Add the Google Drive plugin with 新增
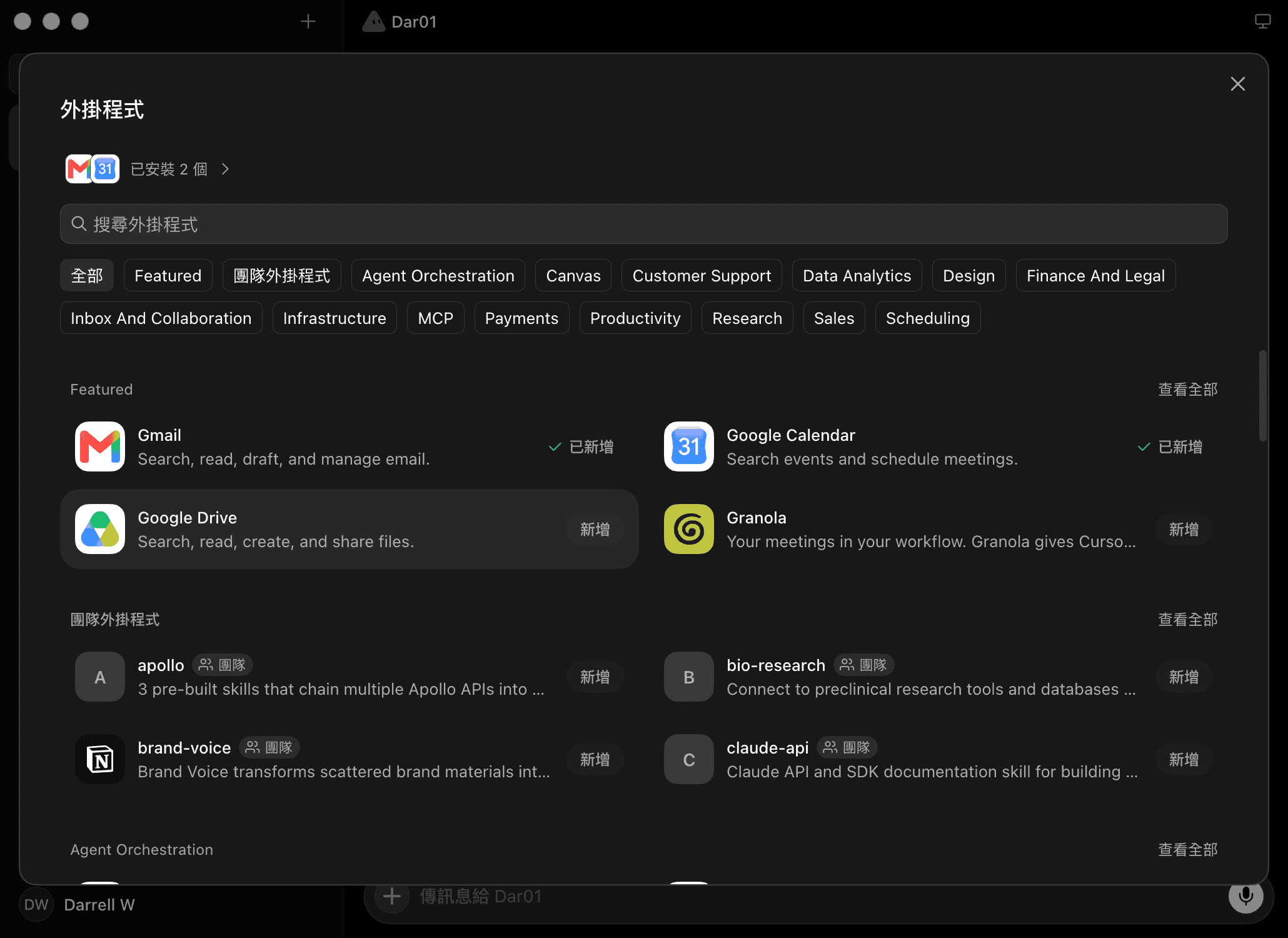 click(x=595, y=529)
